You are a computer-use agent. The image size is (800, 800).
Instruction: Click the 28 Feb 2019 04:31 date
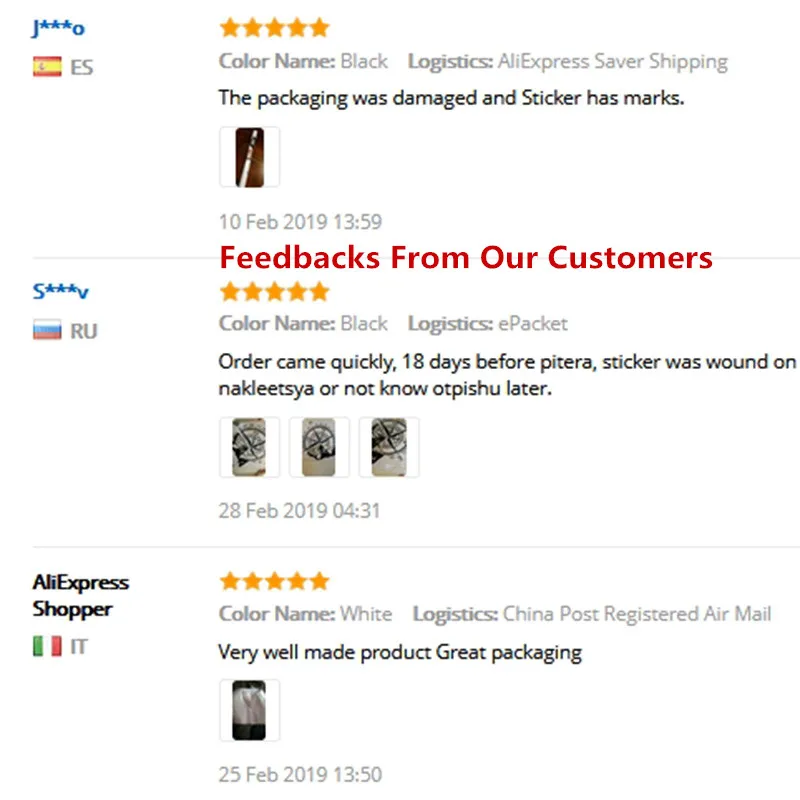[x=299, y=511]
